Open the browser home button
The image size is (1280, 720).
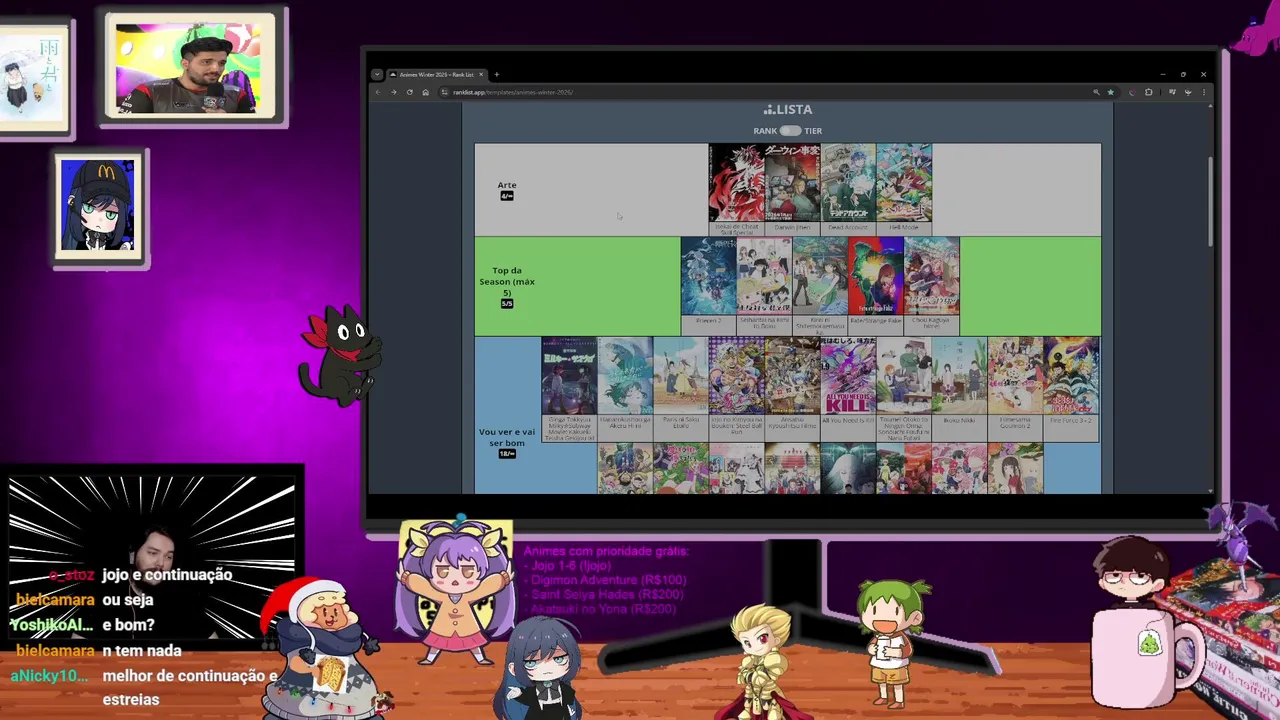pos(425,92)
